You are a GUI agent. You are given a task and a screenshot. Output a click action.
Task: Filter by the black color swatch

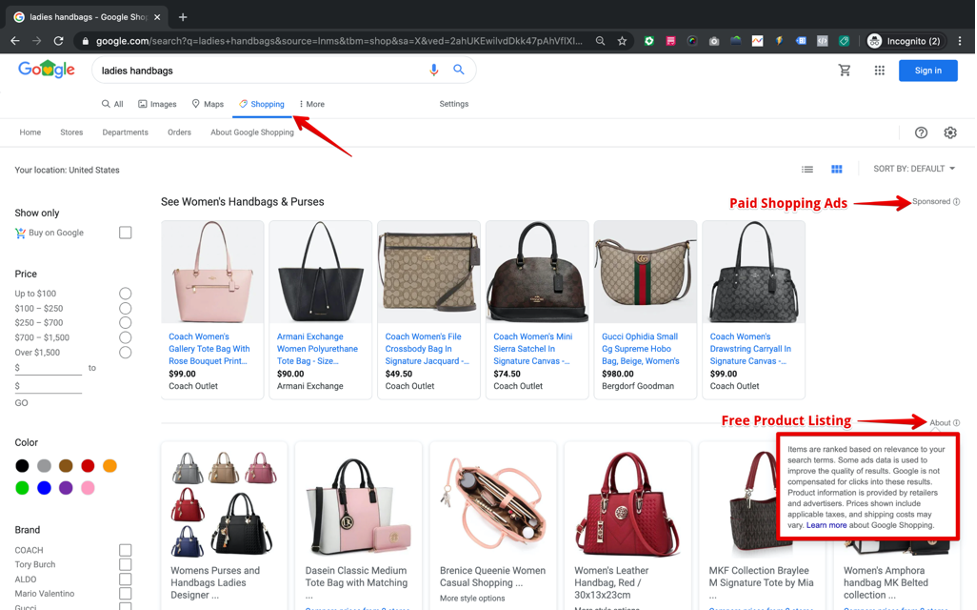22,466
